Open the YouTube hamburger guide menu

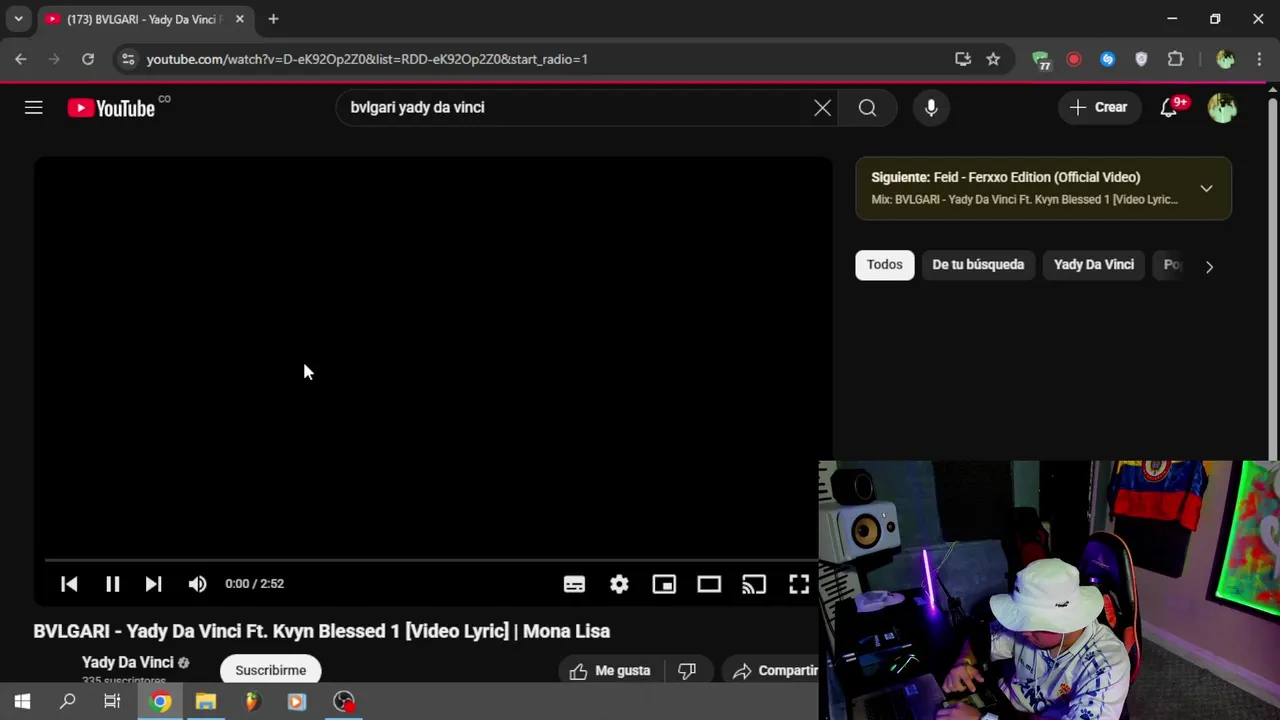34,108
